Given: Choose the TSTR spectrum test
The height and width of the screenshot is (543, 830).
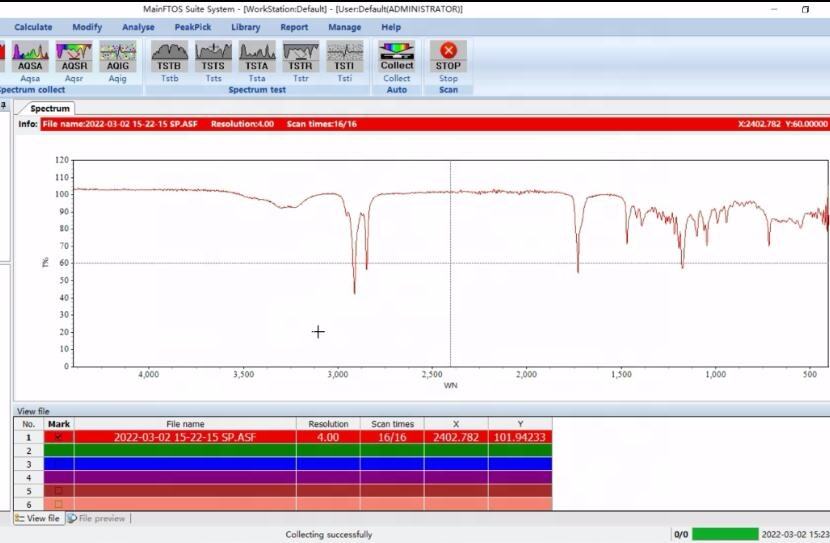Looking at the screenshot, I should (300, 57).
